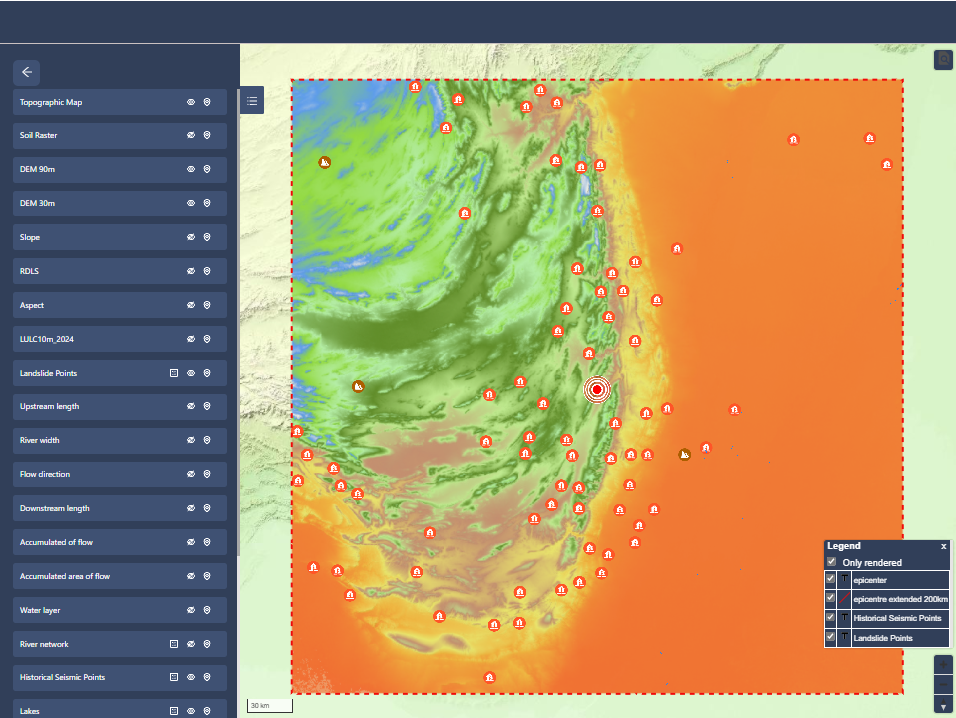The height and width of the screenshot is (718, 956).
Task: Select the Flow direction layer row
Action: tap(90, 475)
